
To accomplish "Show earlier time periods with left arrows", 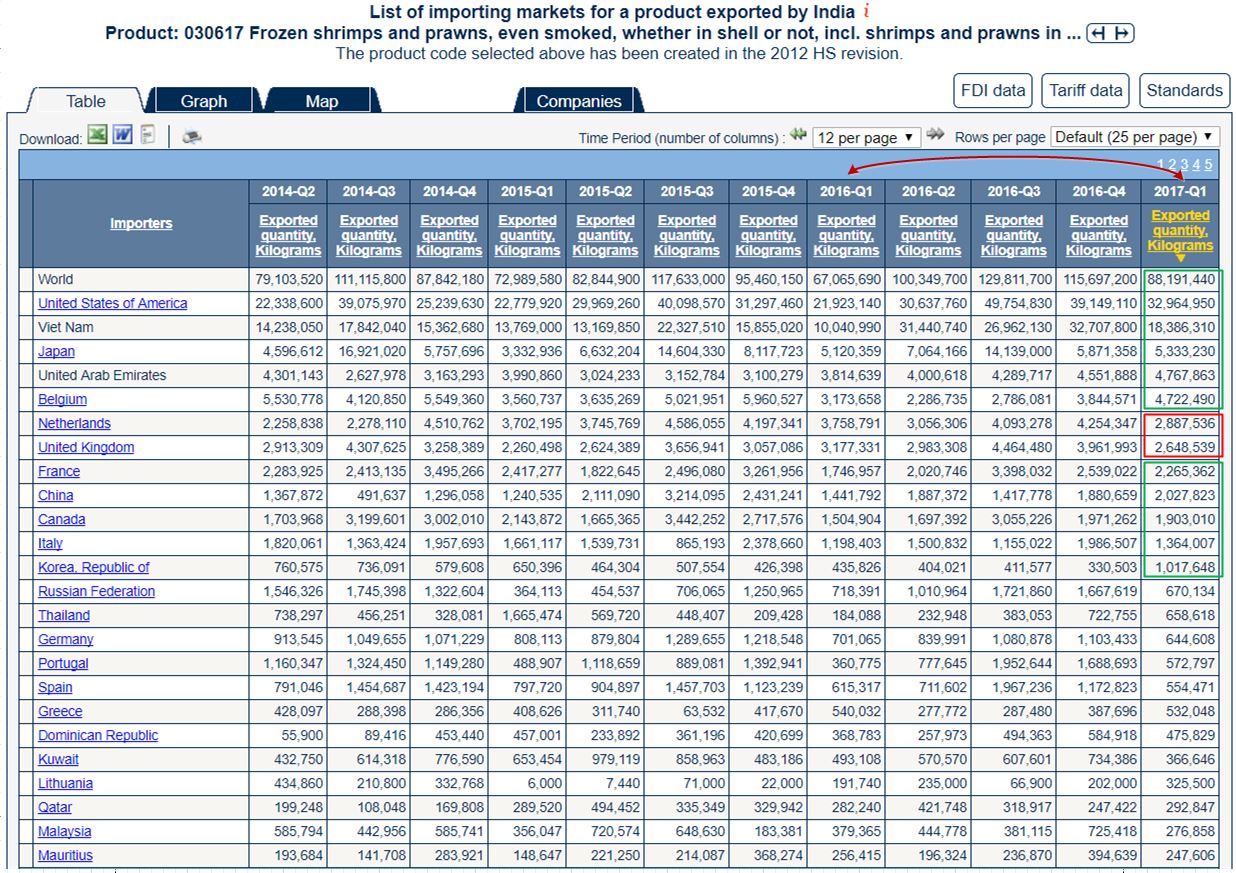I will tap(798, 135).
